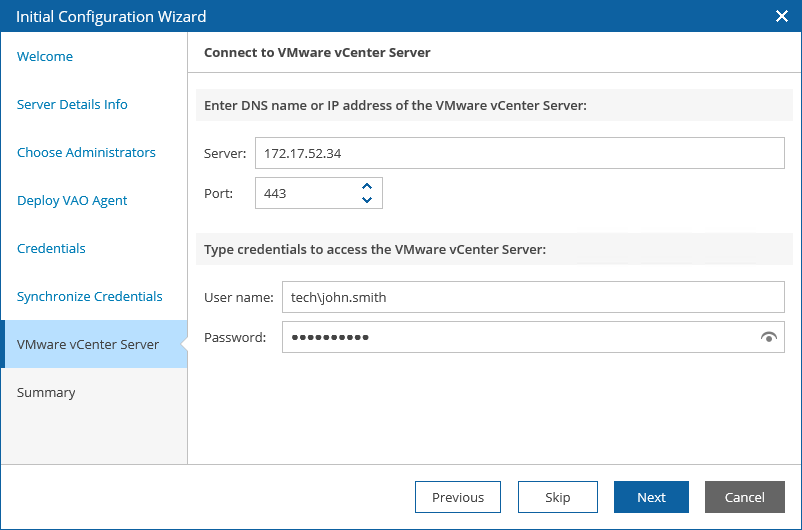Select the 'Connect to VMware vCenter Server' heading

point(317,53)
